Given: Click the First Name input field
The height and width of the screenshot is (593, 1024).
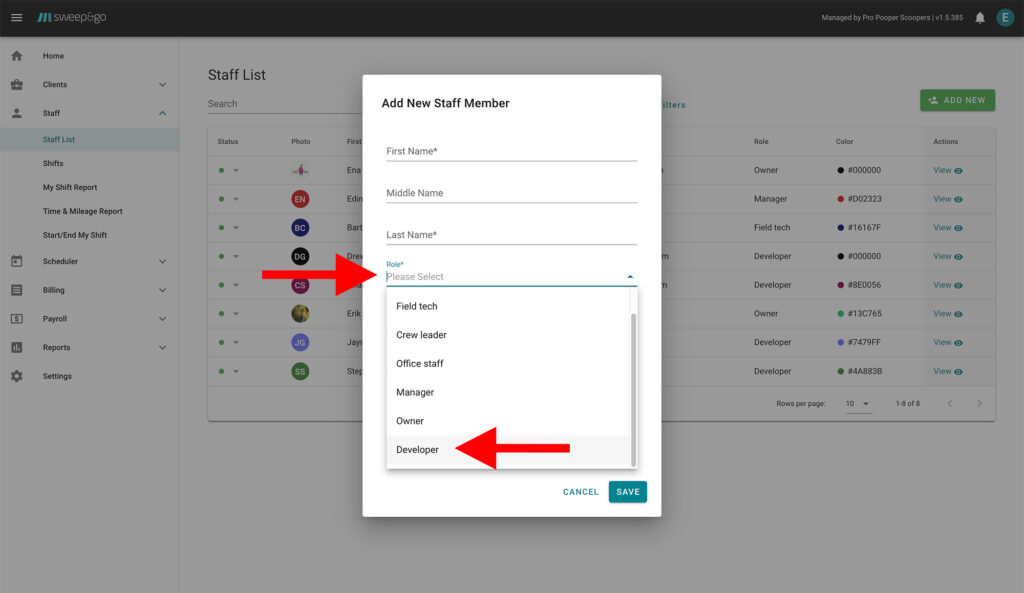Looking at the screenshot, I should [x=510, y=152].
